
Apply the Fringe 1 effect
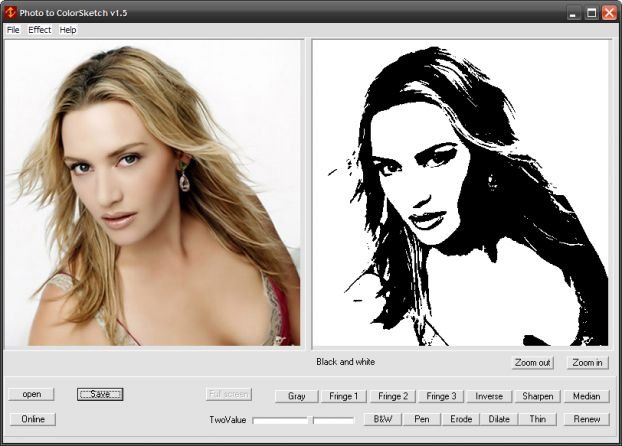(344, 396)
